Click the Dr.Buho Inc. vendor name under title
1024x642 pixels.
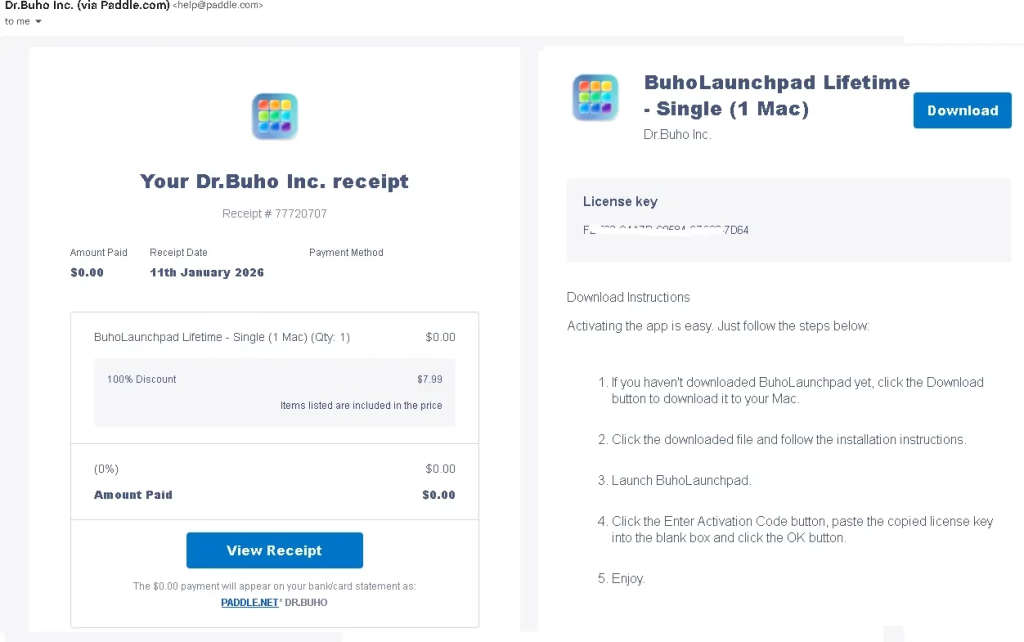coord(677,134)
